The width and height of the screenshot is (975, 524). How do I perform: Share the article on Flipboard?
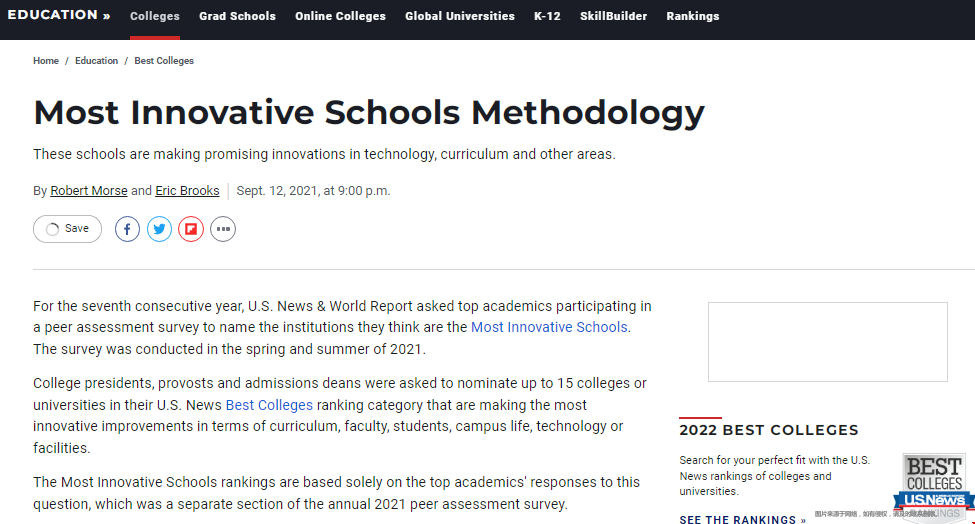click(x=191, y=229)
